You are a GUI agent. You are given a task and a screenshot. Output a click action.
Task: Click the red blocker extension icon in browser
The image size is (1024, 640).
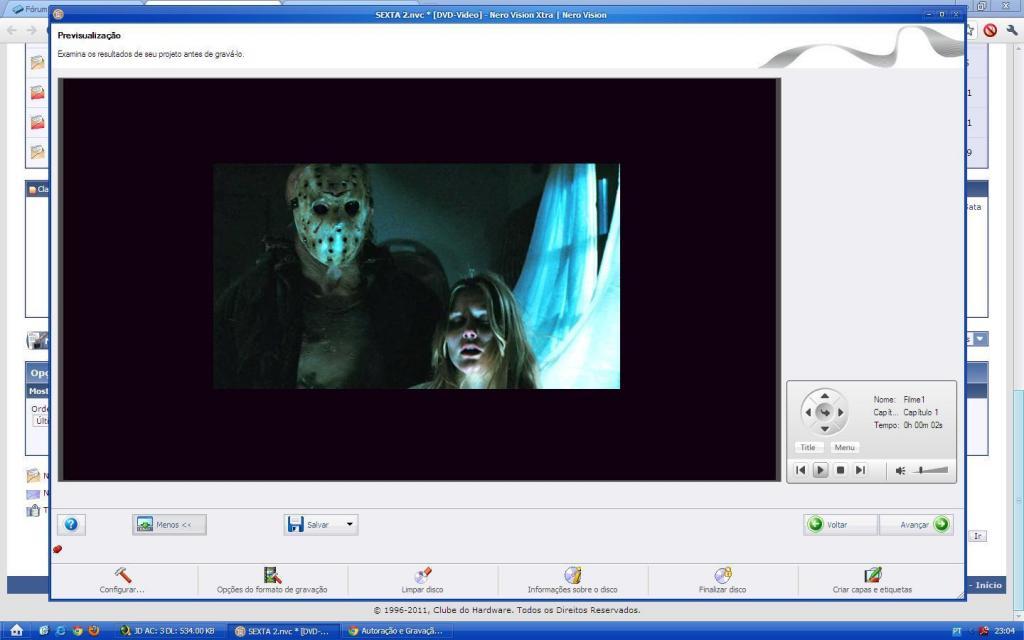point(990,30)
